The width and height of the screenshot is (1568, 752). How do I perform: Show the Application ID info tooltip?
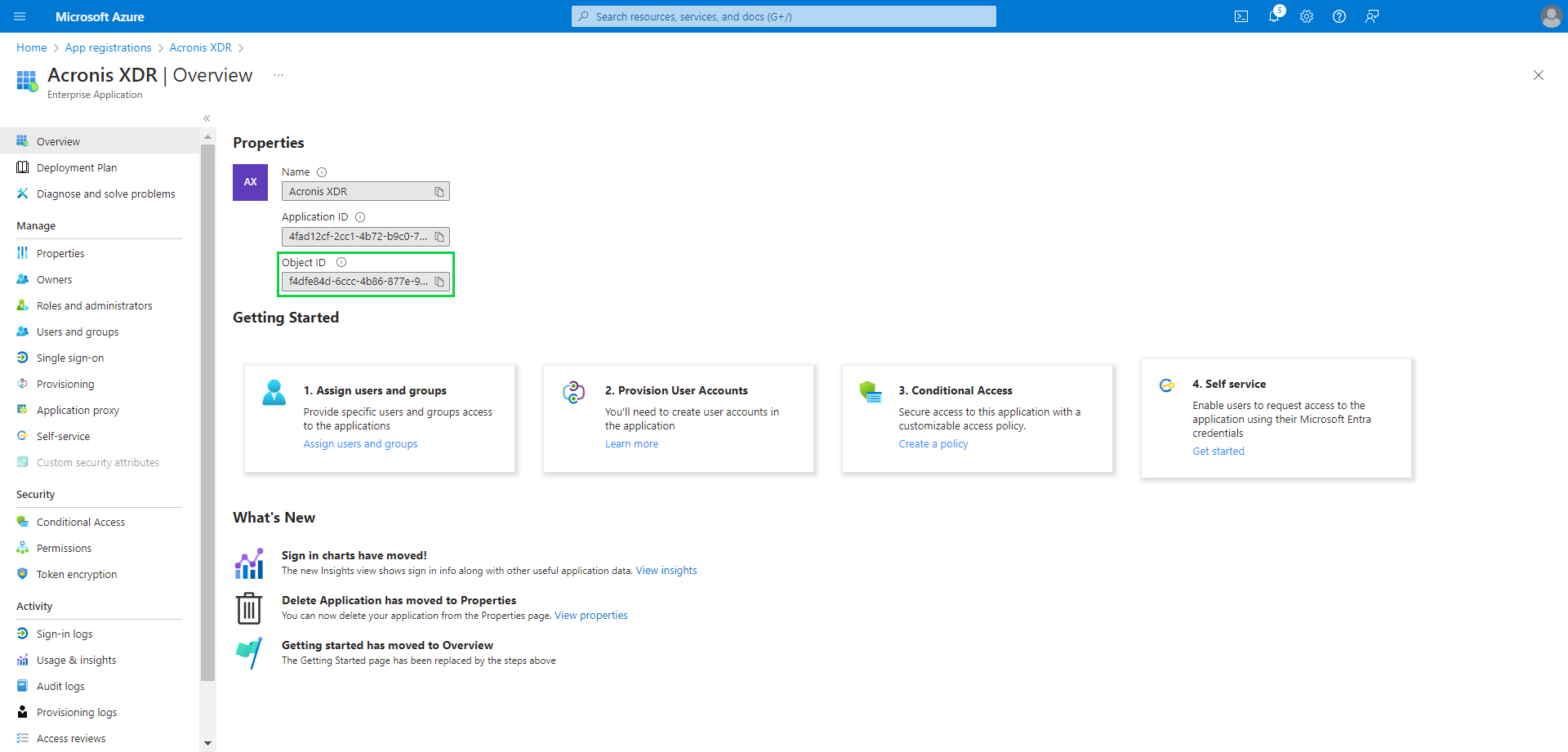(x=360, y=216)
